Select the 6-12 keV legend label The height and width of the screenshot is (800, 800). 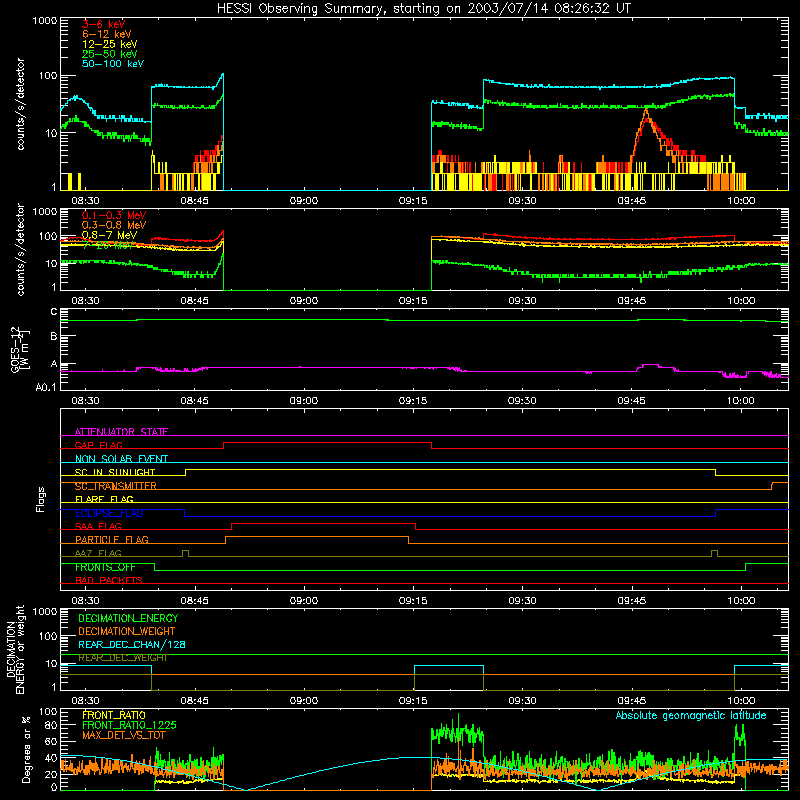point(107,34)
